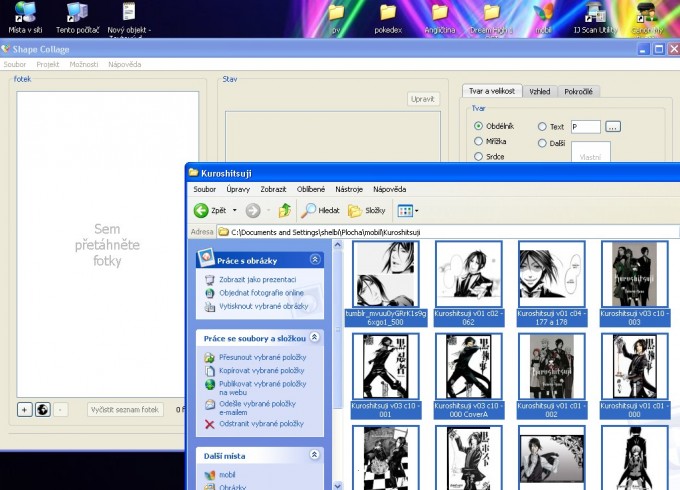Launch IJ Scan Utility desktop shortcut
The width and height of the screenshot is (680, 490).
pyautogui.click(x=595, y=18)
